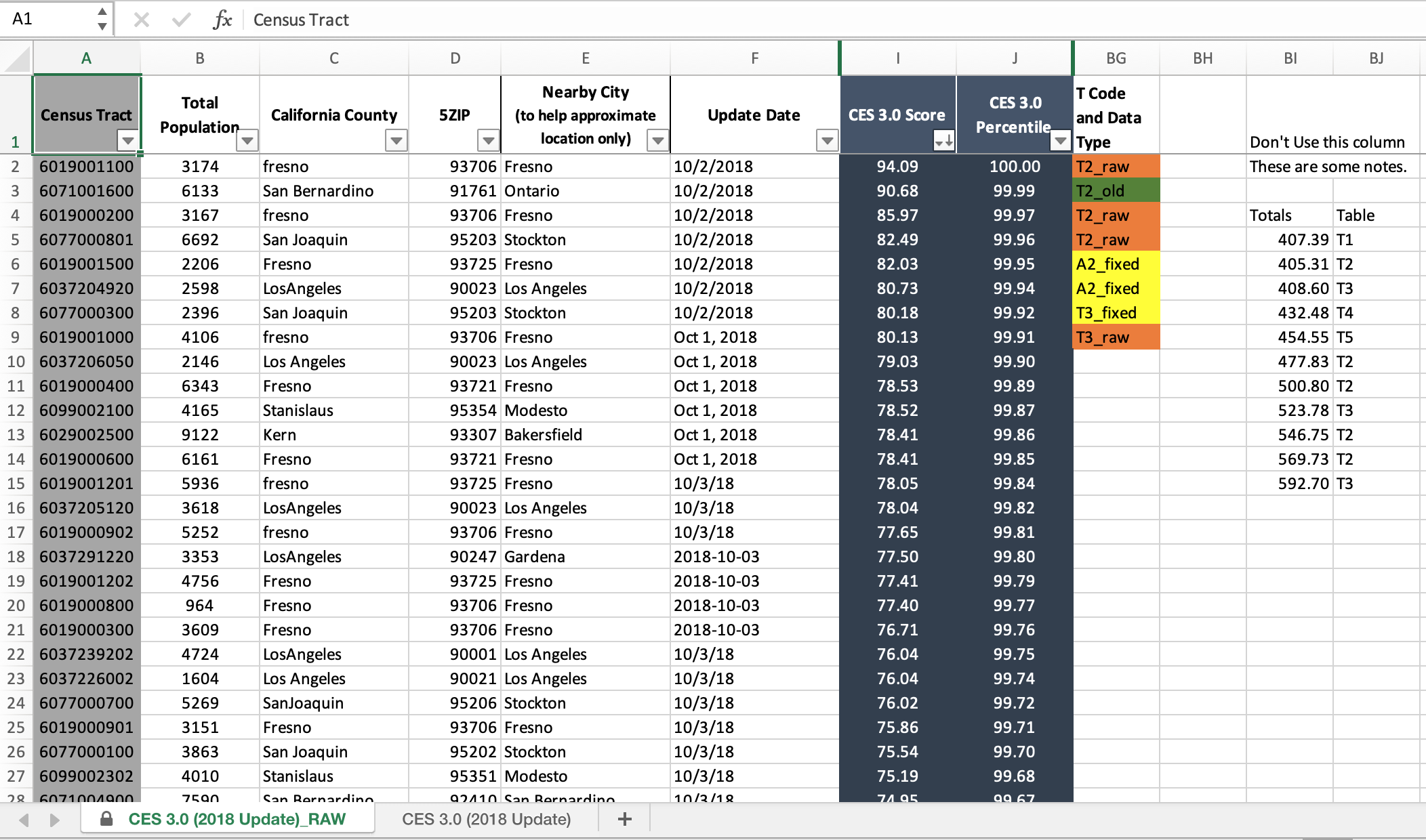Open Census Tract filter dropdown
The height and width of the screenshot is (840, 1426).
pyautogui.click(x=127, y=140)
